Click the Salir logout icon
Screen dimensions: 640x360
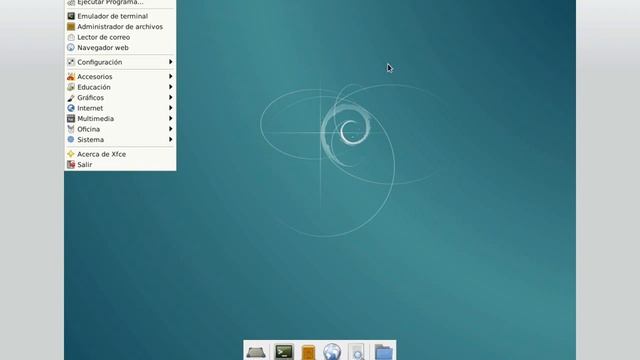pyautogui.click(x=71, y=164)
